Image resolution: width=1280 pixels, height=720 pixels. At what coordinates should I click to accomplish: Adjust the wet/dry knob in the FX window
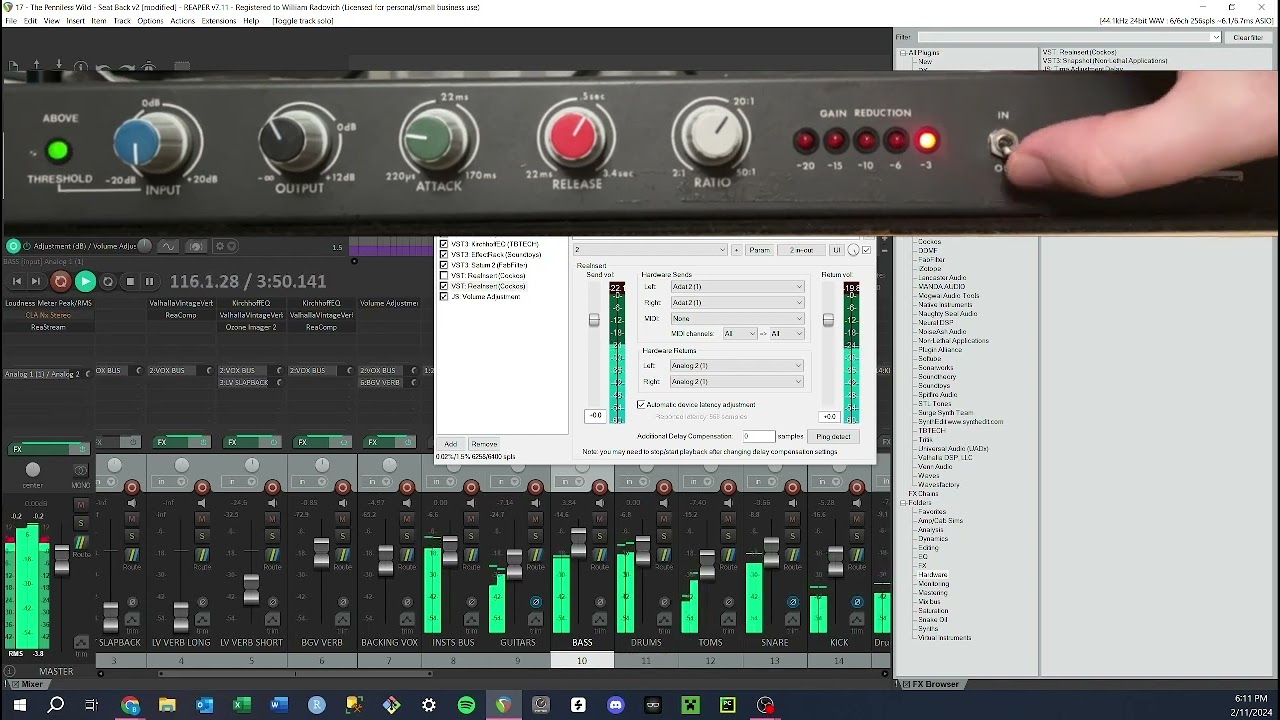pyautogui.click(x=853, y=250)
